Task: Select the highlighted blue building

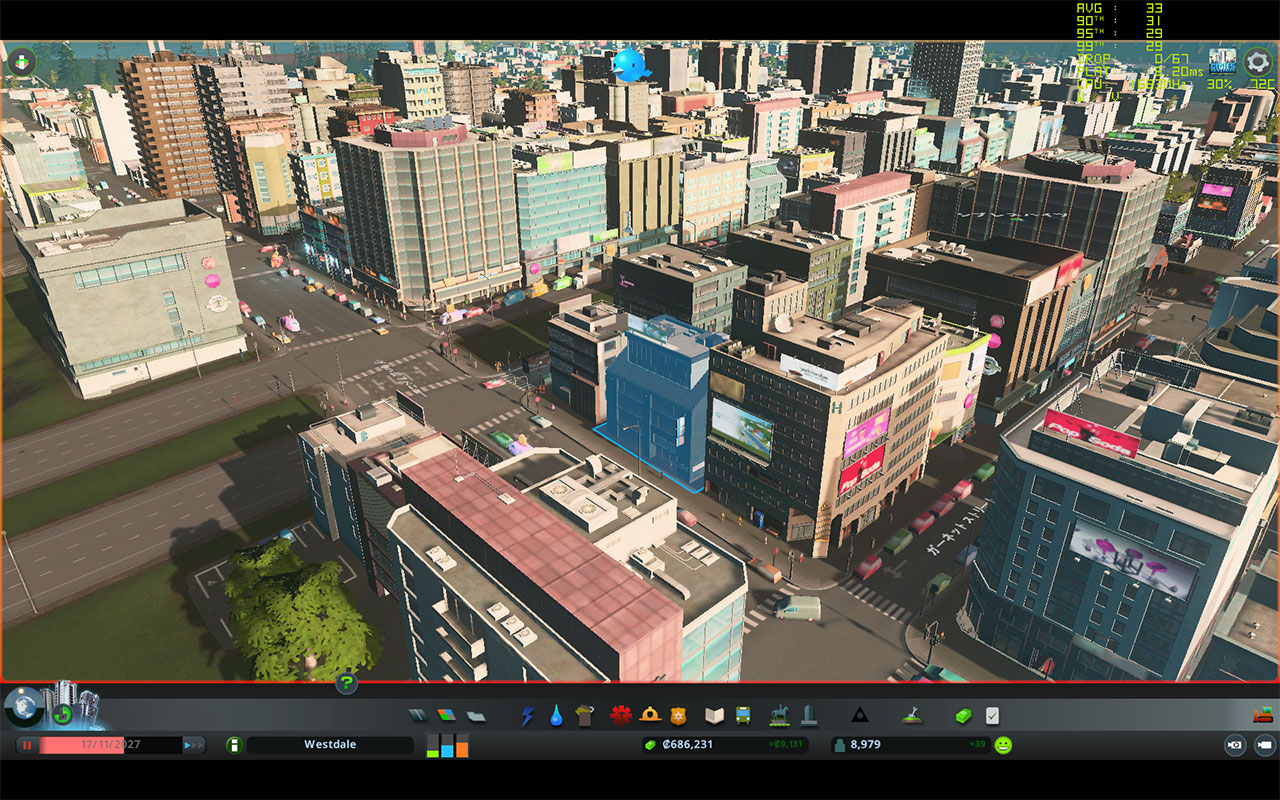Action: click(x=655, y=405)
